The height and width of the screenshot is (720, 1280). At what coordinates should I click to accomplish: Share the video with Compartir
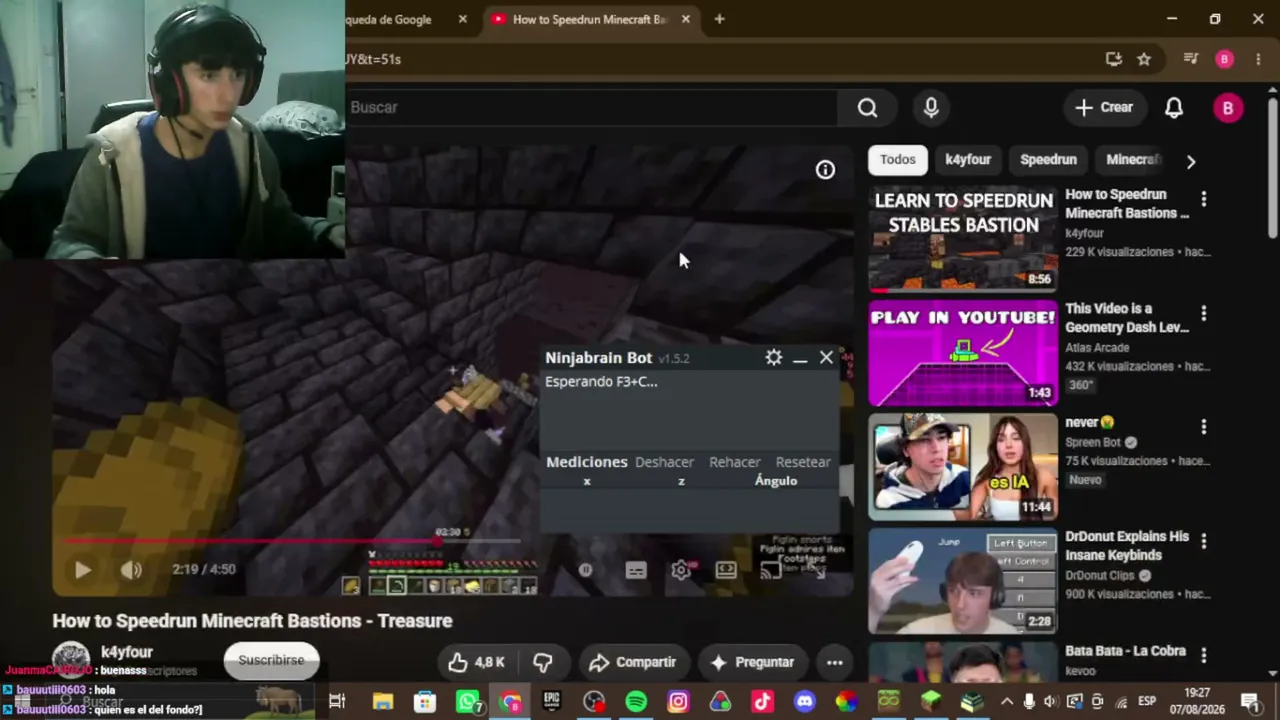click(632, 662)
